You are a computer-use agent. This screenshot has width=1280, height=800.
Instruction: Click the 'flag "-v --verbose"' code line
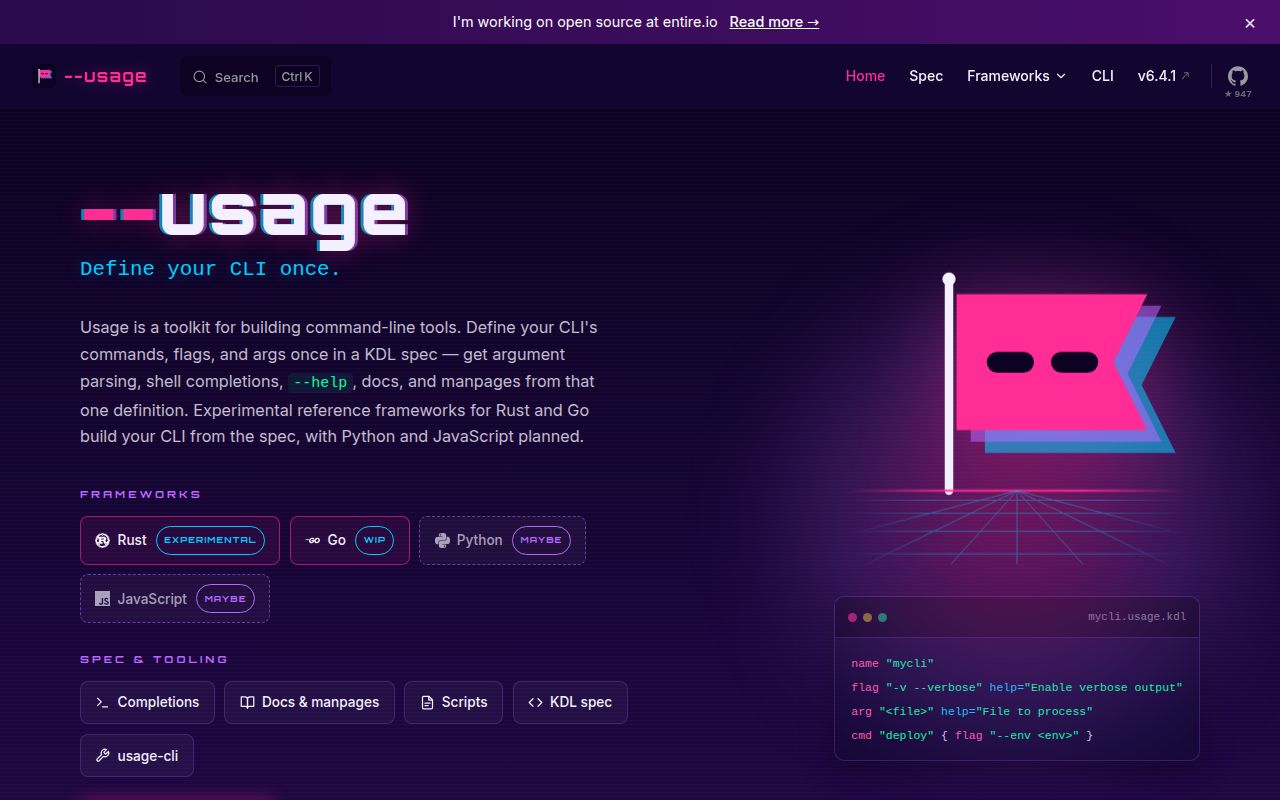click(1017, 687)
